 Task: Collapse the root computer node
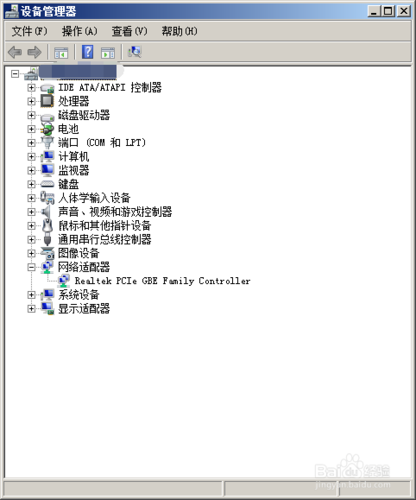tap(15, 74)
